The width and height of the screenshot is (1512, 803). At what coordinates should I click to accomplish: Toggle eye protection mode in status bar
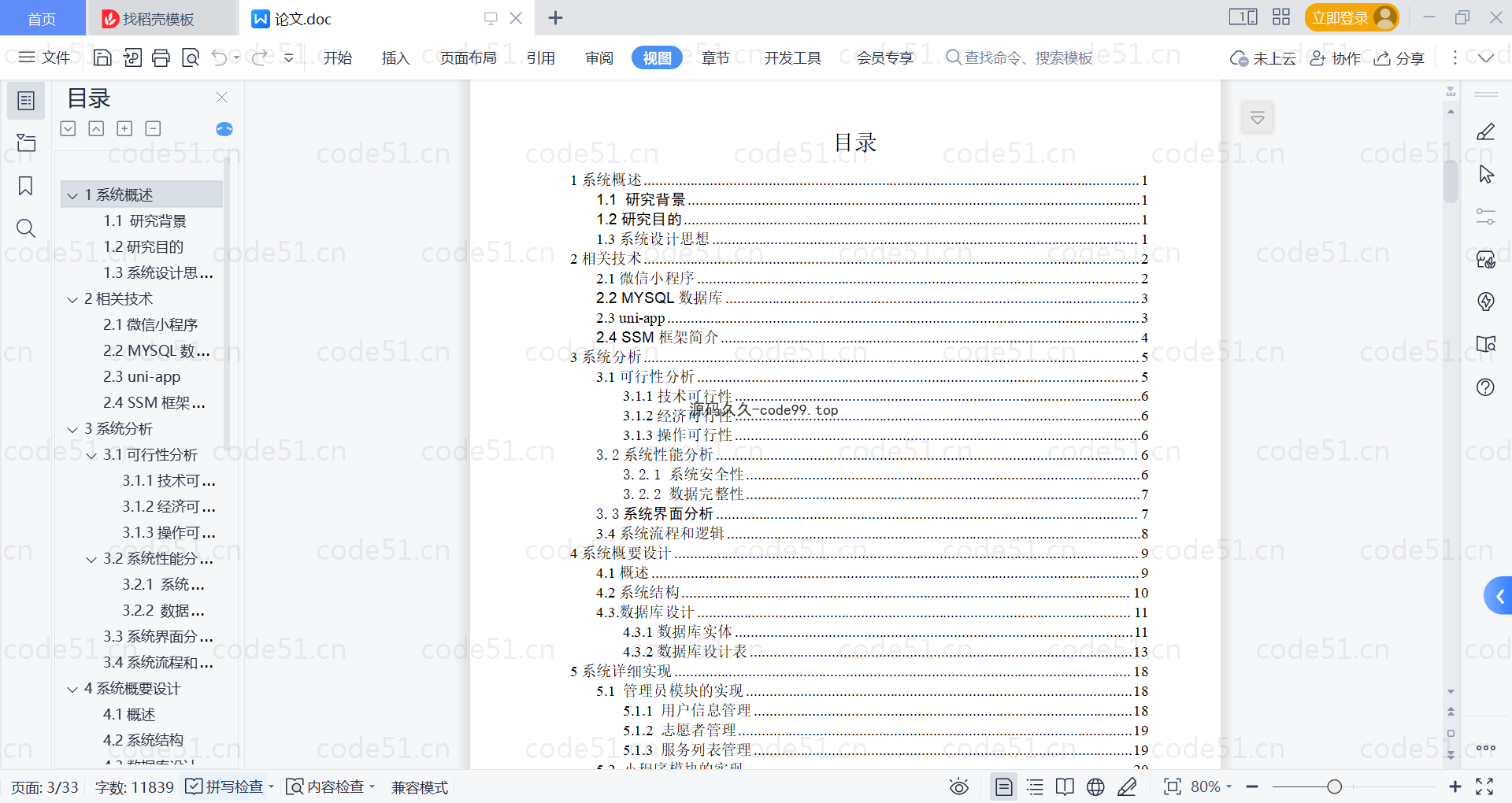pyautogui.click(x=959, y=786)
